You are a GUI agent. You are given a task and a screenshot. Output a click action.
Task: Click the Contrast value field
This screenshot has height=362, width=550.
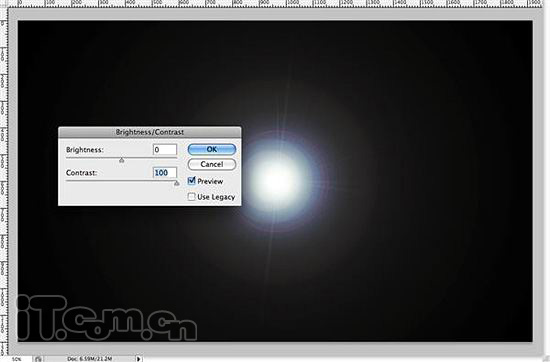click(165, 173)
